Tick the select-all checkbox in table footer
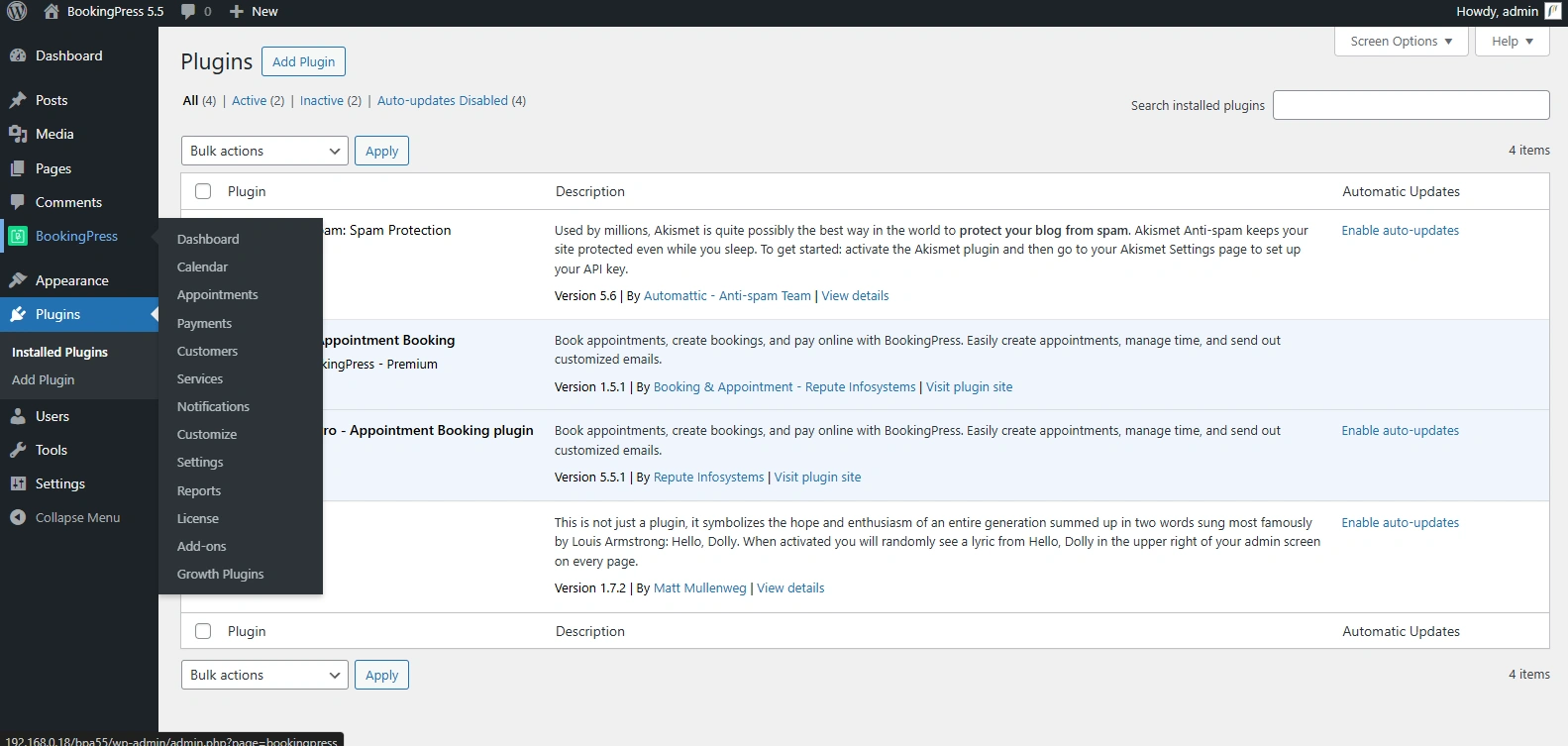 point(203,631)
